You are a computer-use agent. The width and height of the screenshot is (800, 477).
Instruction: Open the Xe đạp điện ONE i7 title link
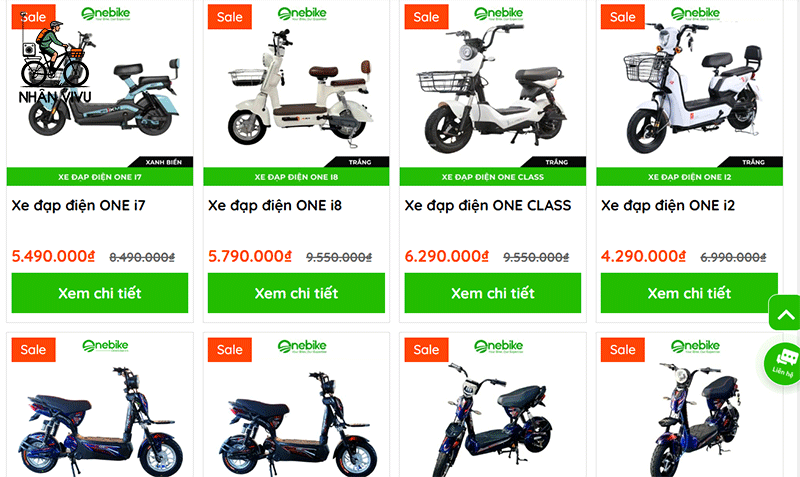coord(79,206)
